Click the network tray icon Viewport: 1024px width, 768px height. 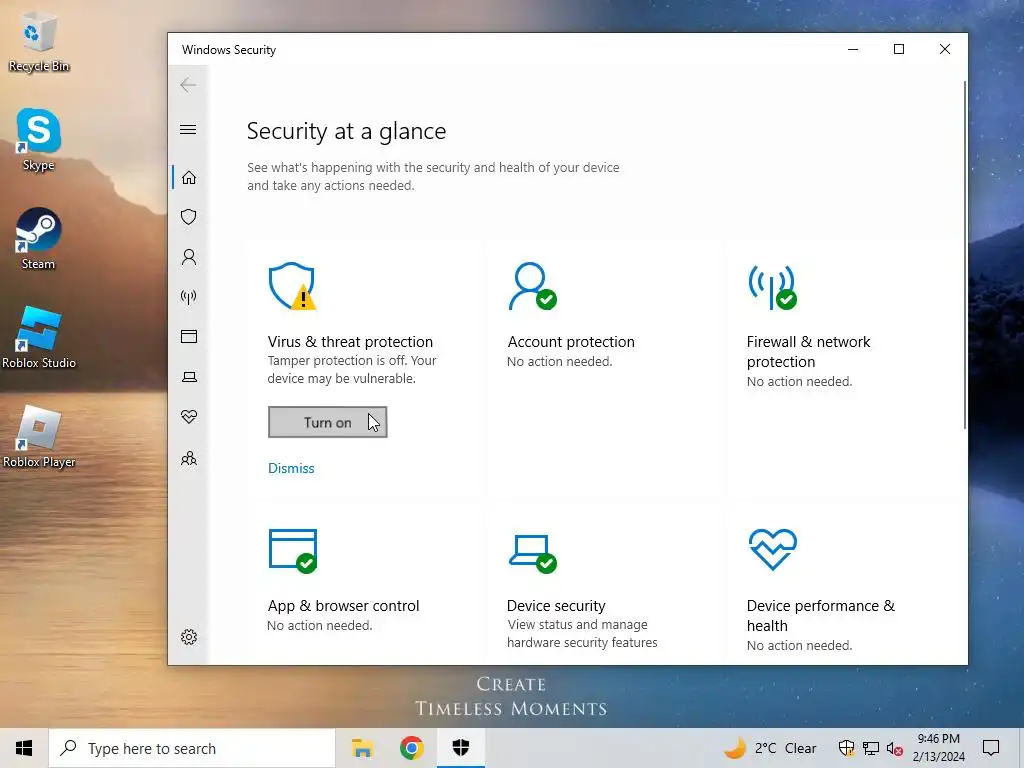(x=871, y=748)
